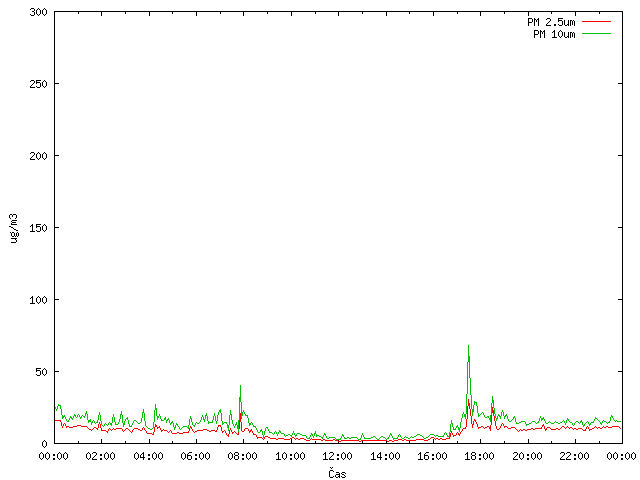Screen dimensions: 640x480
Task: Click the Čas x-axis title
Action: [337, 473]
